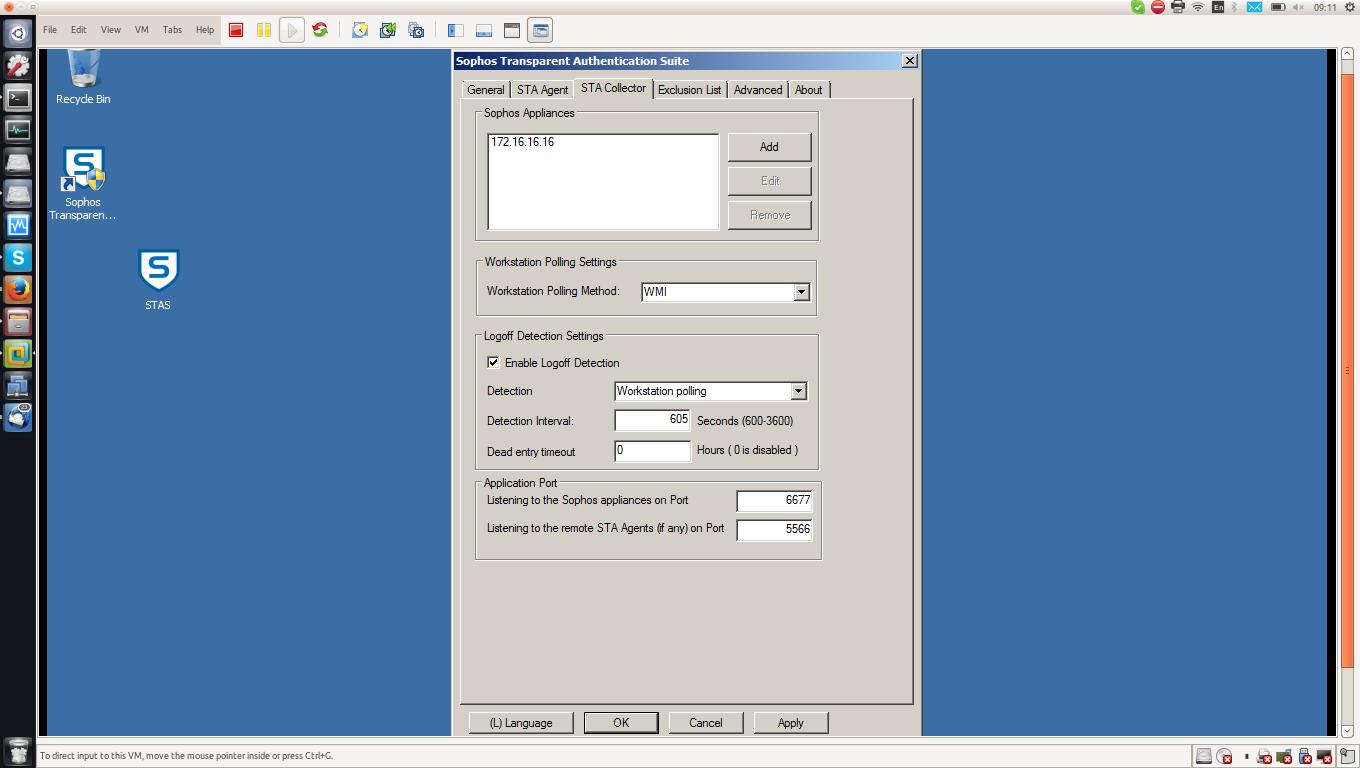Open the VMware Workstation launcher icon
This screenshot has width=1360, height=768.
pyautogui.click(x=18, y=354)
